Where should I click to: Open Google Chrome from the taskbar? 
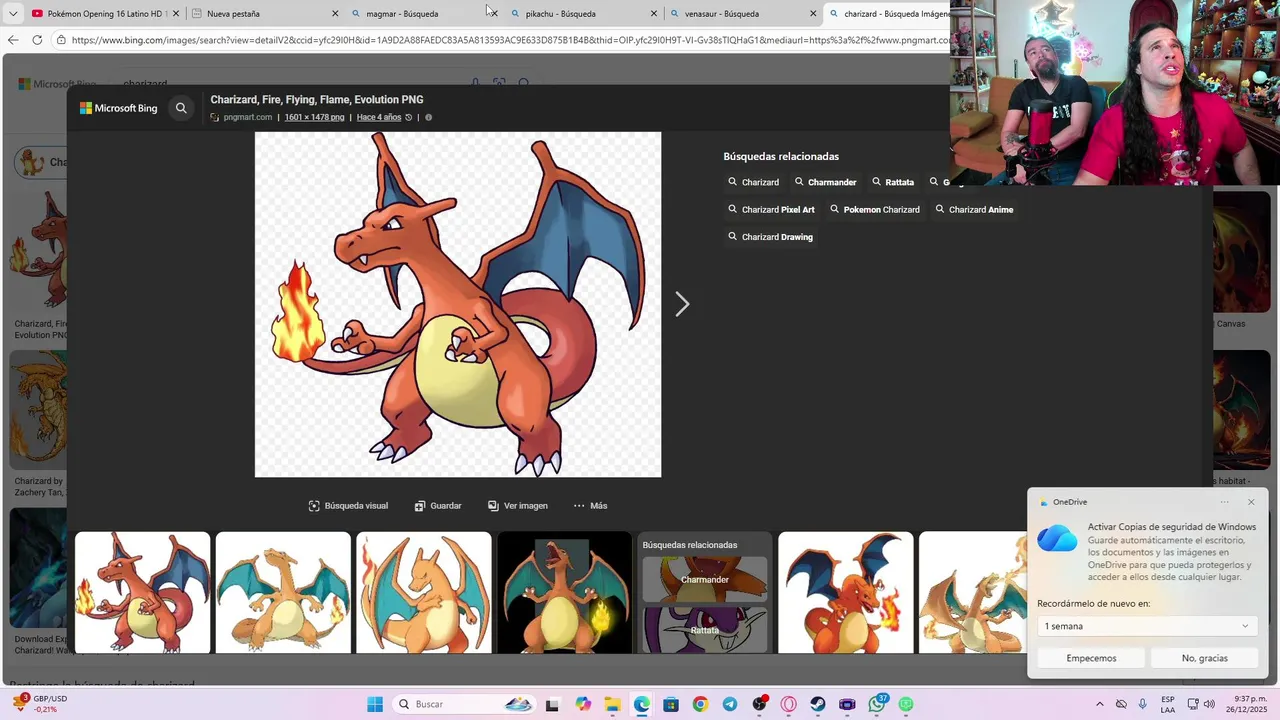[700, 704]
